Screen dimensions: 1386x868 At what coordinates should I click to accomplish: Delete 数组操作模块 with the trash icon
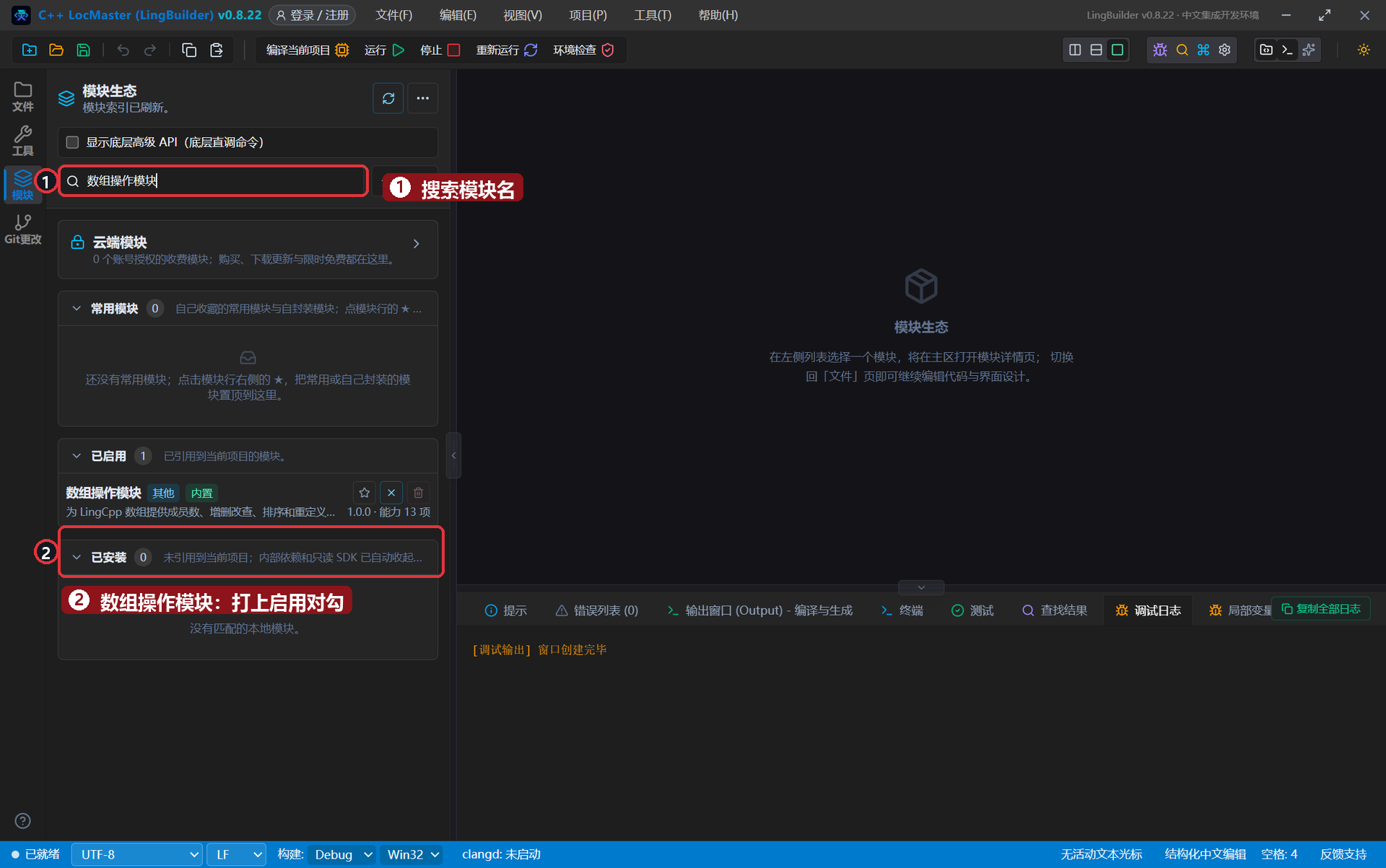click(419, 493)
